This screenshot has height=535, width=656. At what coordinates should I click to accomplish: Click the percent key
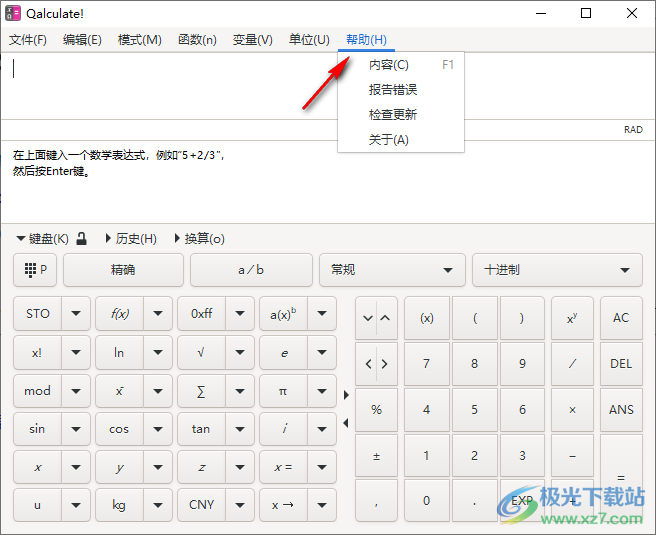tap(377, 410)
